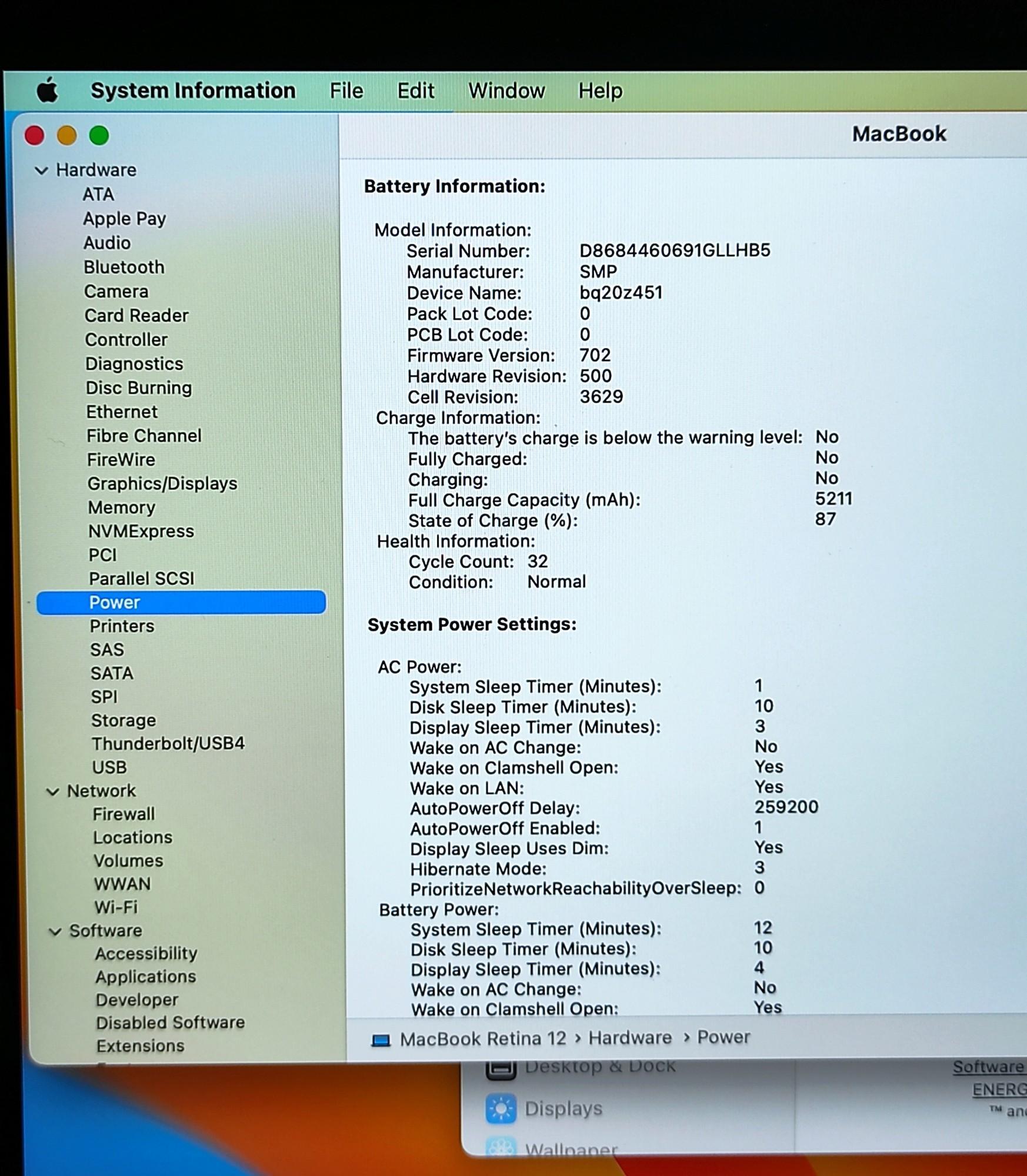1027x1176 pixels.
Task: Select Locations under Network
Action: [x=133, y=838]
